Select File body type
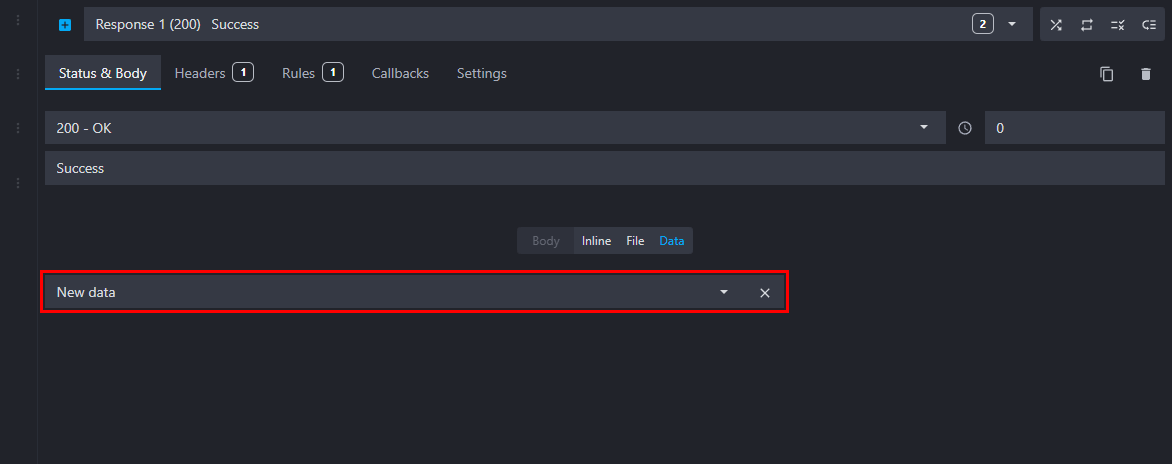 point(635,241)
